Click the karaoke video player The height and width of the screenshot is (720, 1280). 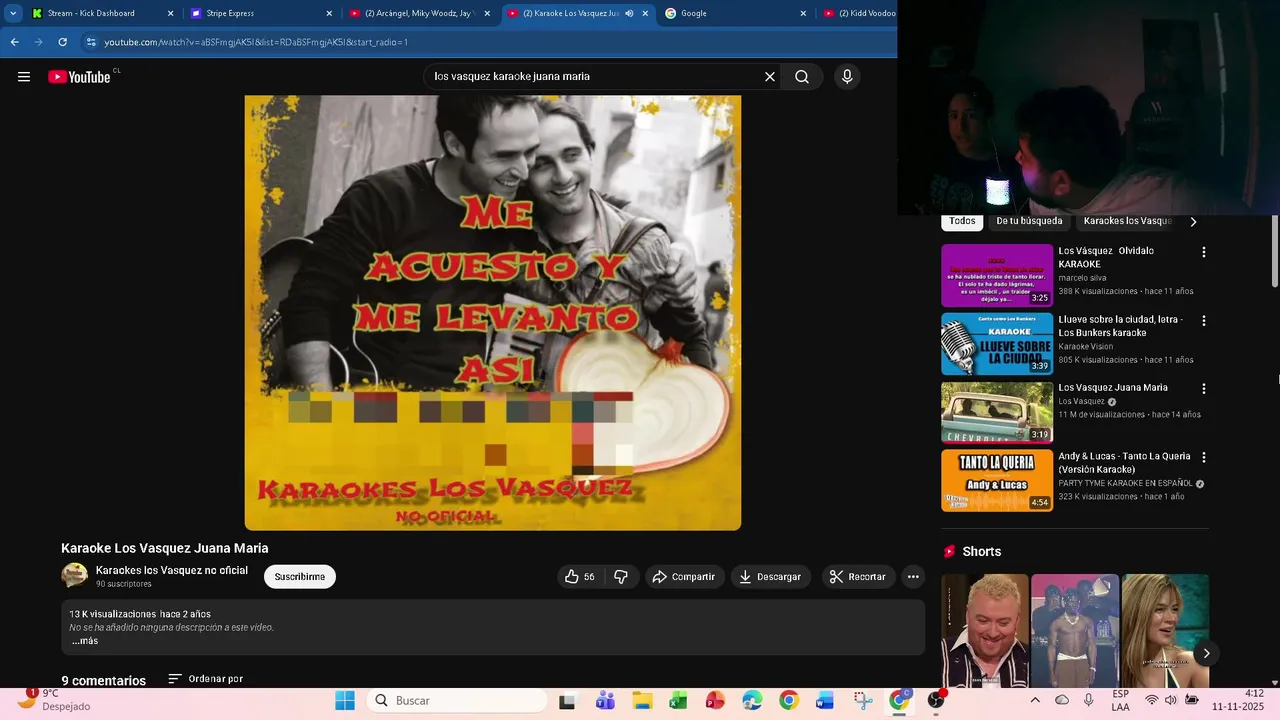[x=493, y=312]
